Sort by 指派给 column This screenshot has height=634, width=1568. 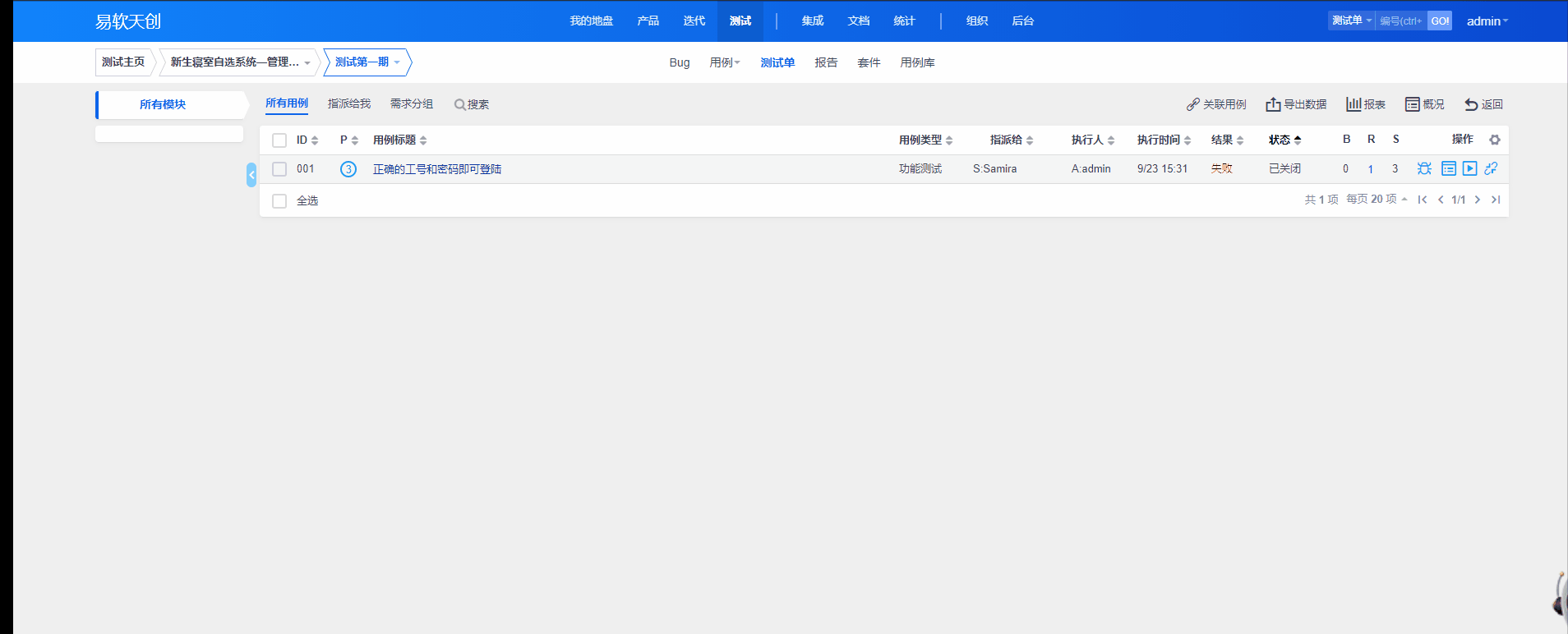tap(1012, 140)
